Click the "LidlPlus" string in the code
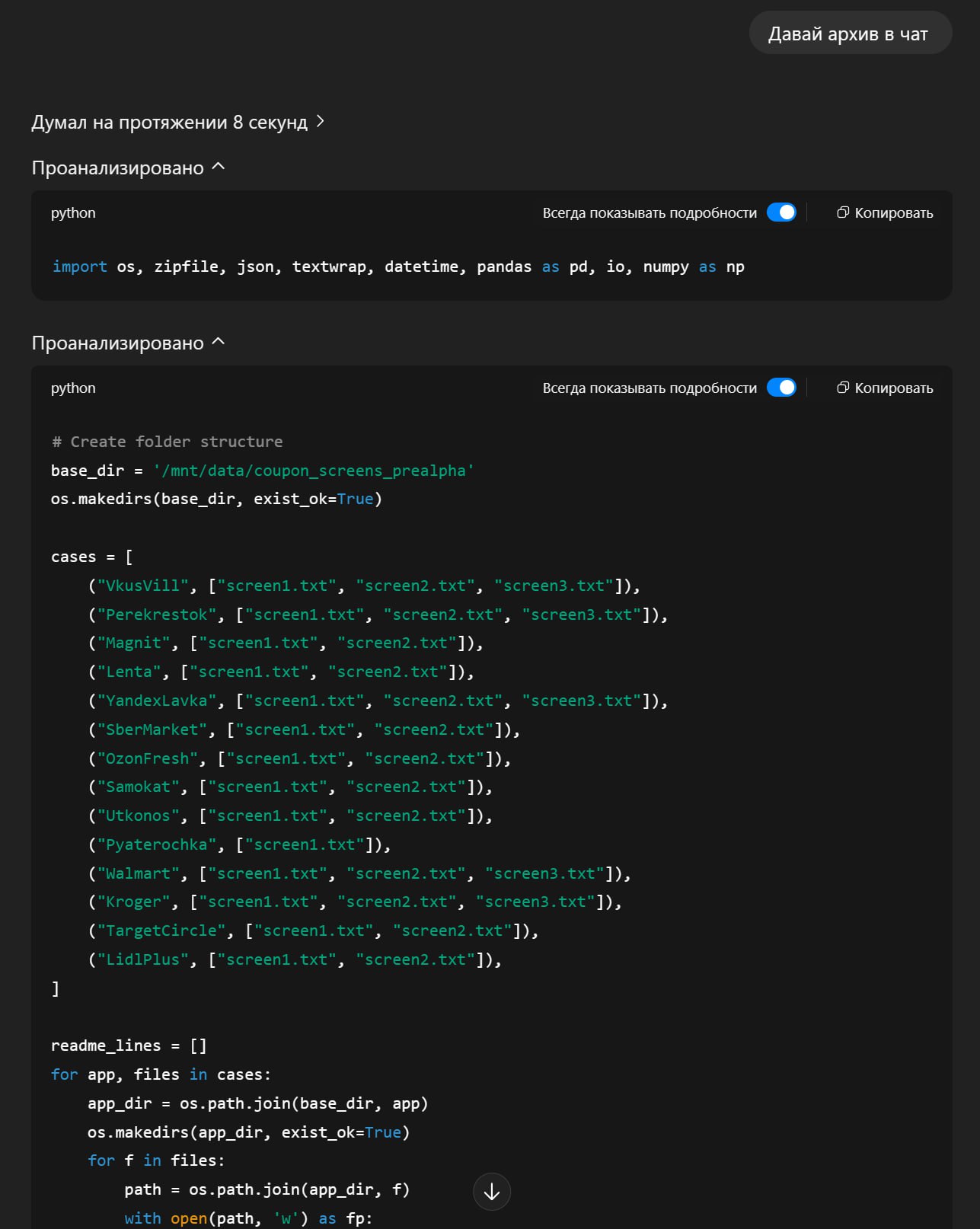 [142, 959]
